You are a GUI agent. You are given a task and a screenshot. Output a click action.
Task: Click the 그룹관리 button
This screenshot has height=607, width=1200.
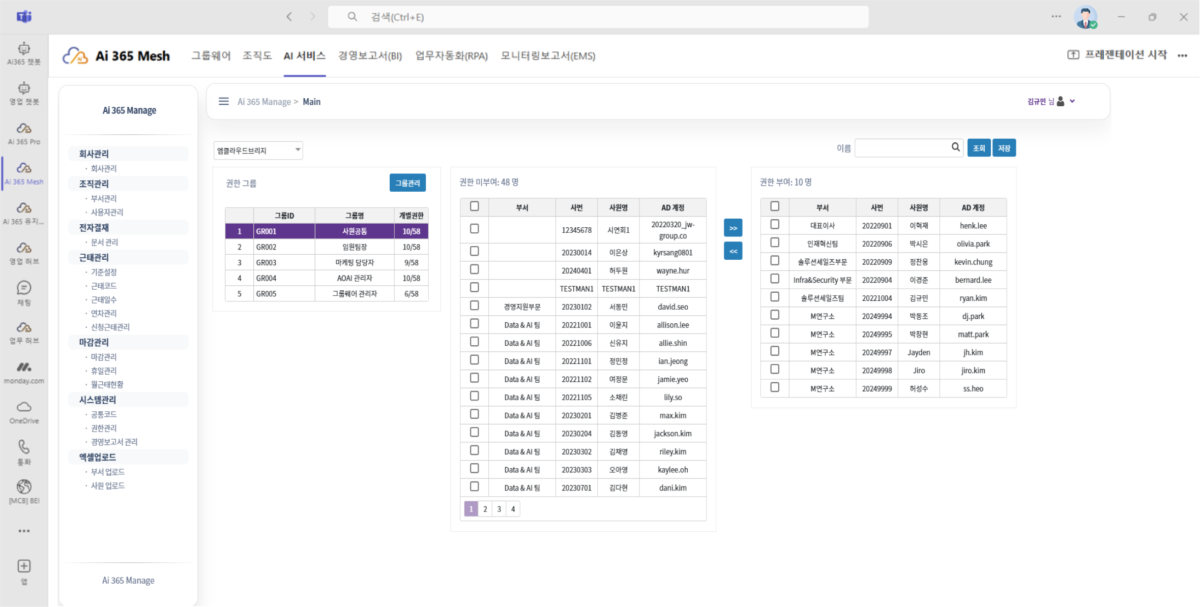408,183
